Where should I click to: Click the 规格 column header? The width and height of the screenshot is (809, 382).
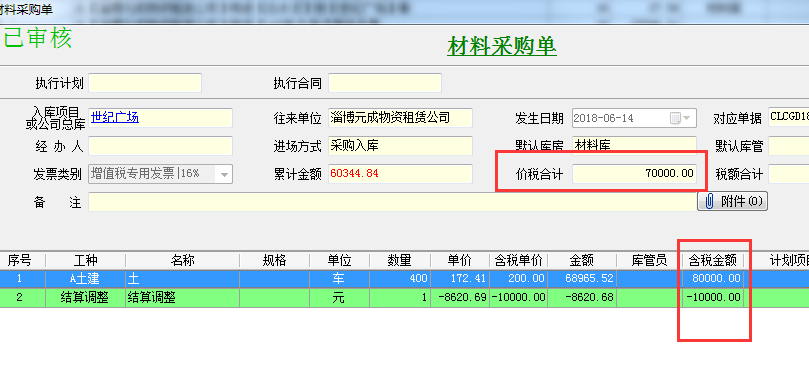tap(274, 260)
